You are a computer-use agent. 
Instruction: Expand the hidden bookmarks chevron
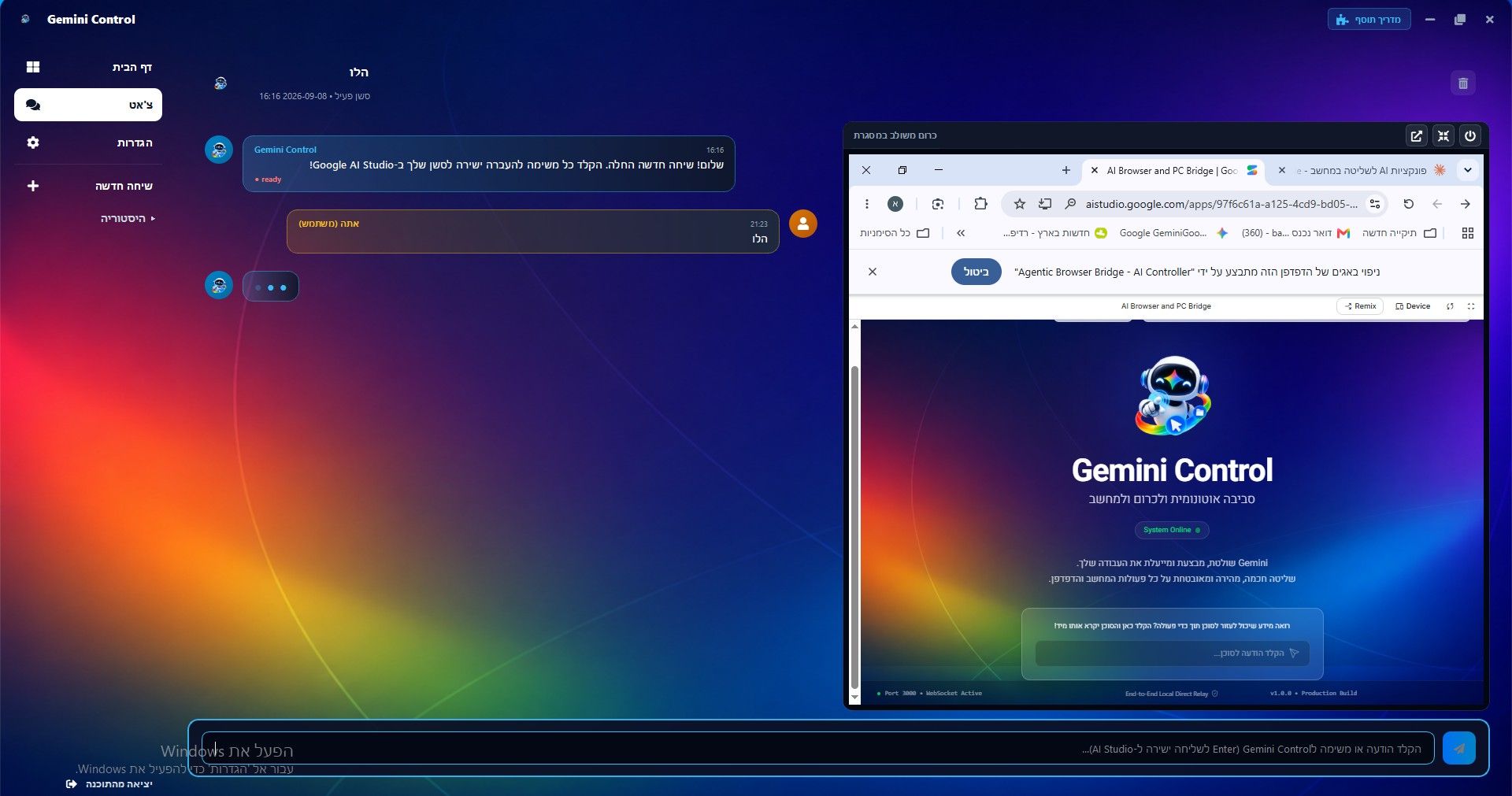(x=961, y=233)
